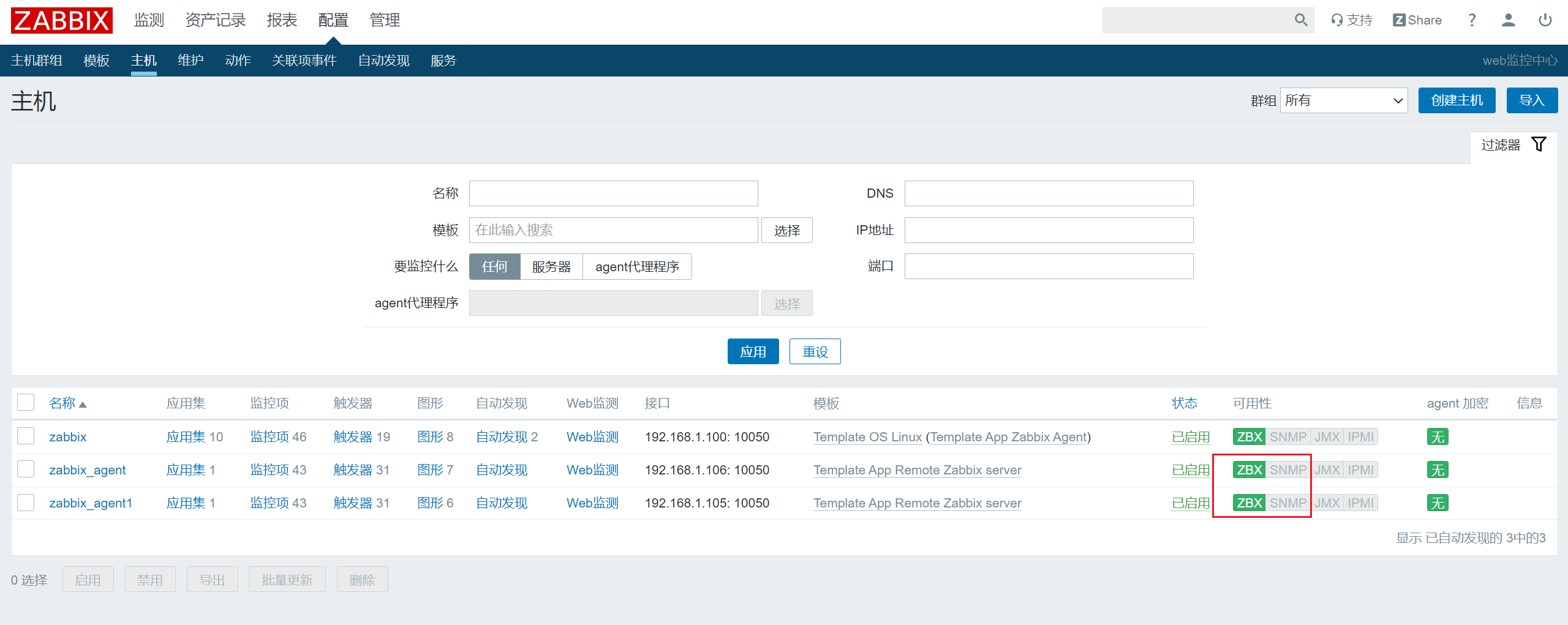Check the zabbix_agent row checkbox
Image resolution: width=1568 pixels, height=625 pixels.
(26, 470)
